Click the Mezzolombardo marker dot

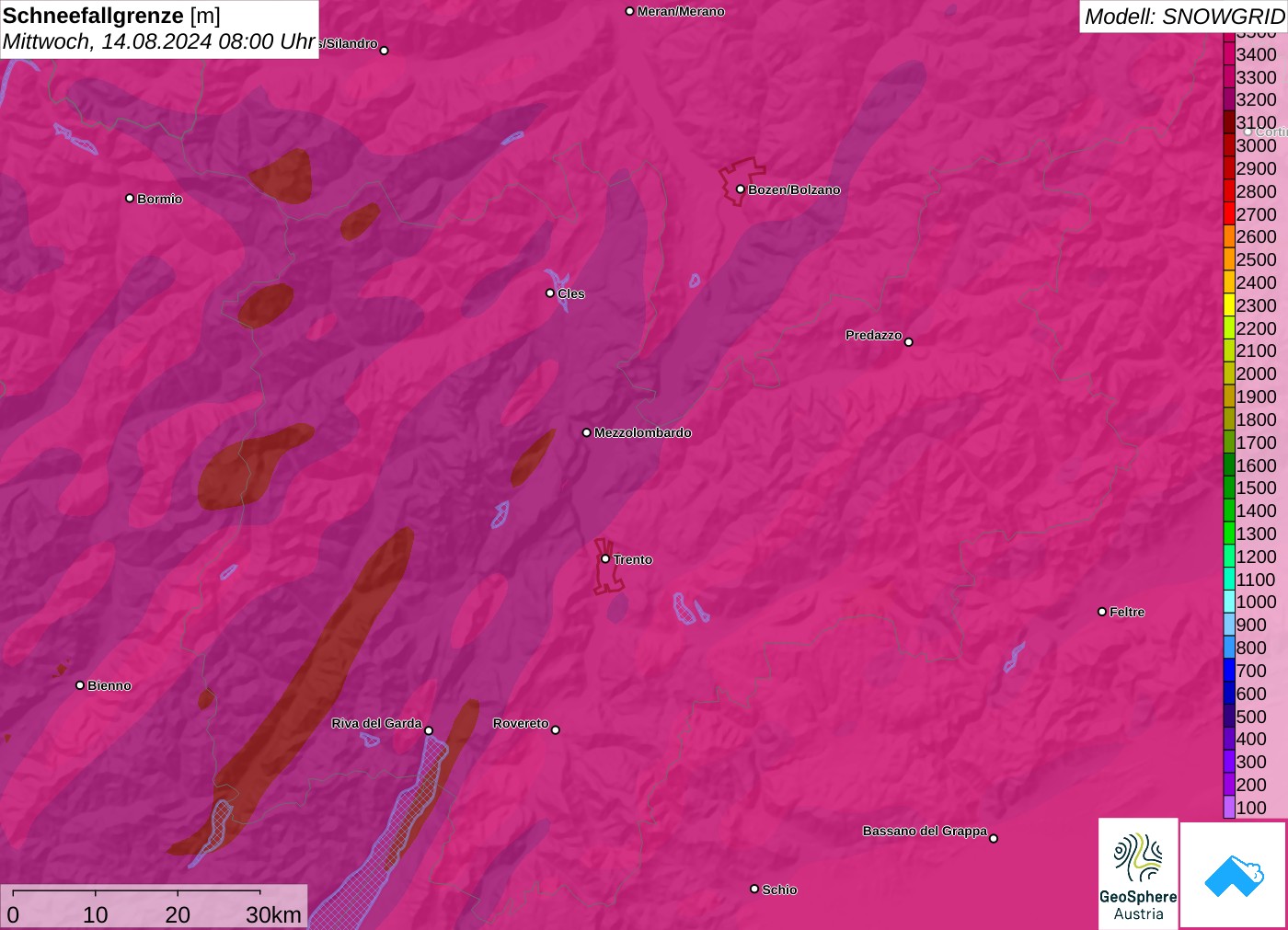pos(587,432)
